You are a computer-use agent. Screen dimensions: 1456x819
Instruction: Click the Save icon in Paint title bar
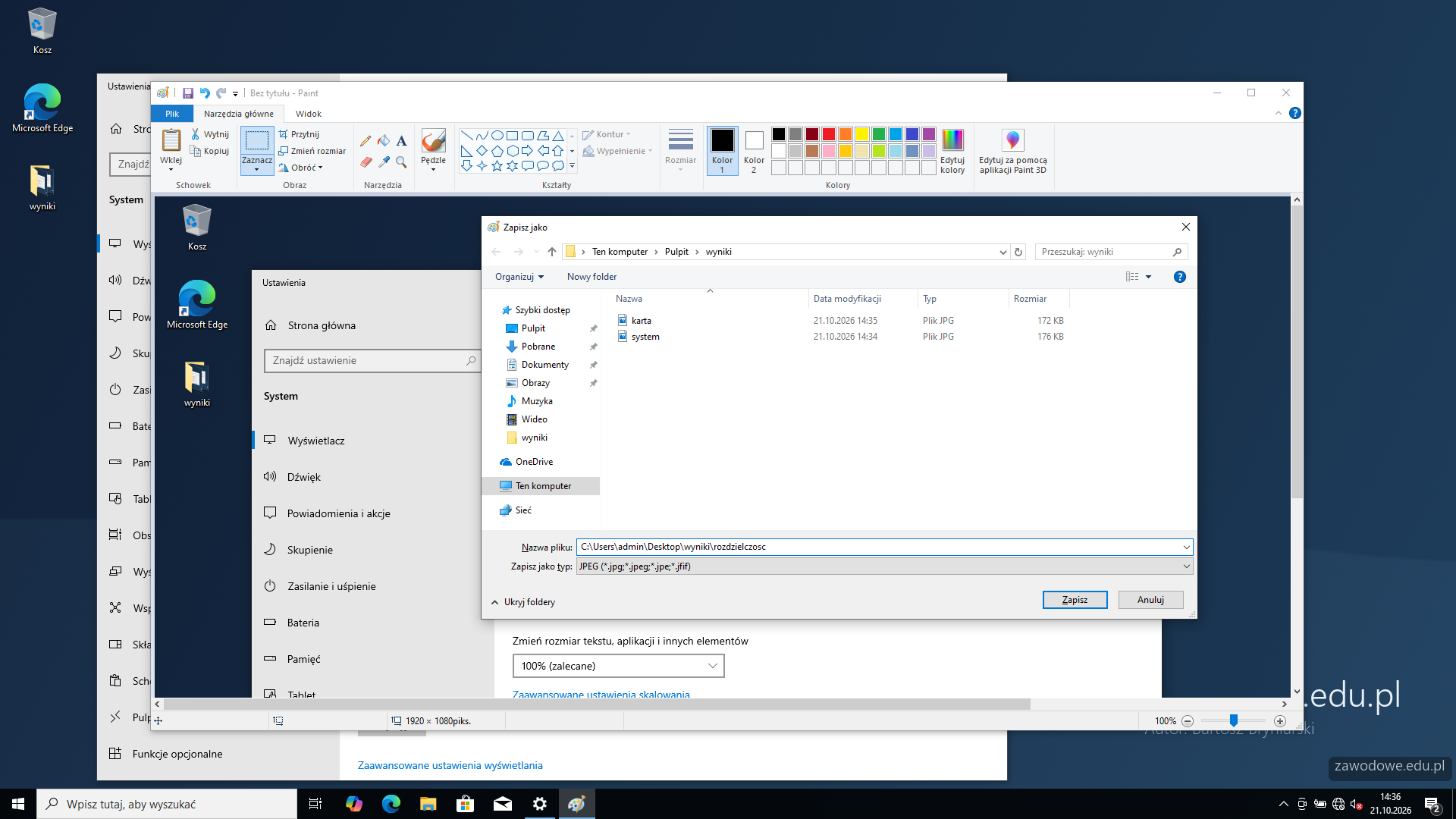coord(188,93)
